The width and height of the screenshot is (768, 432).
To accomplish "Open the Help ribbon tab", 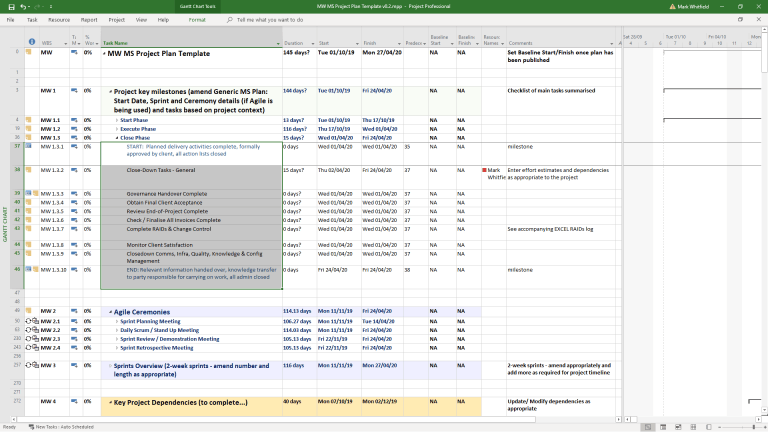I will [x=163, y=20].
